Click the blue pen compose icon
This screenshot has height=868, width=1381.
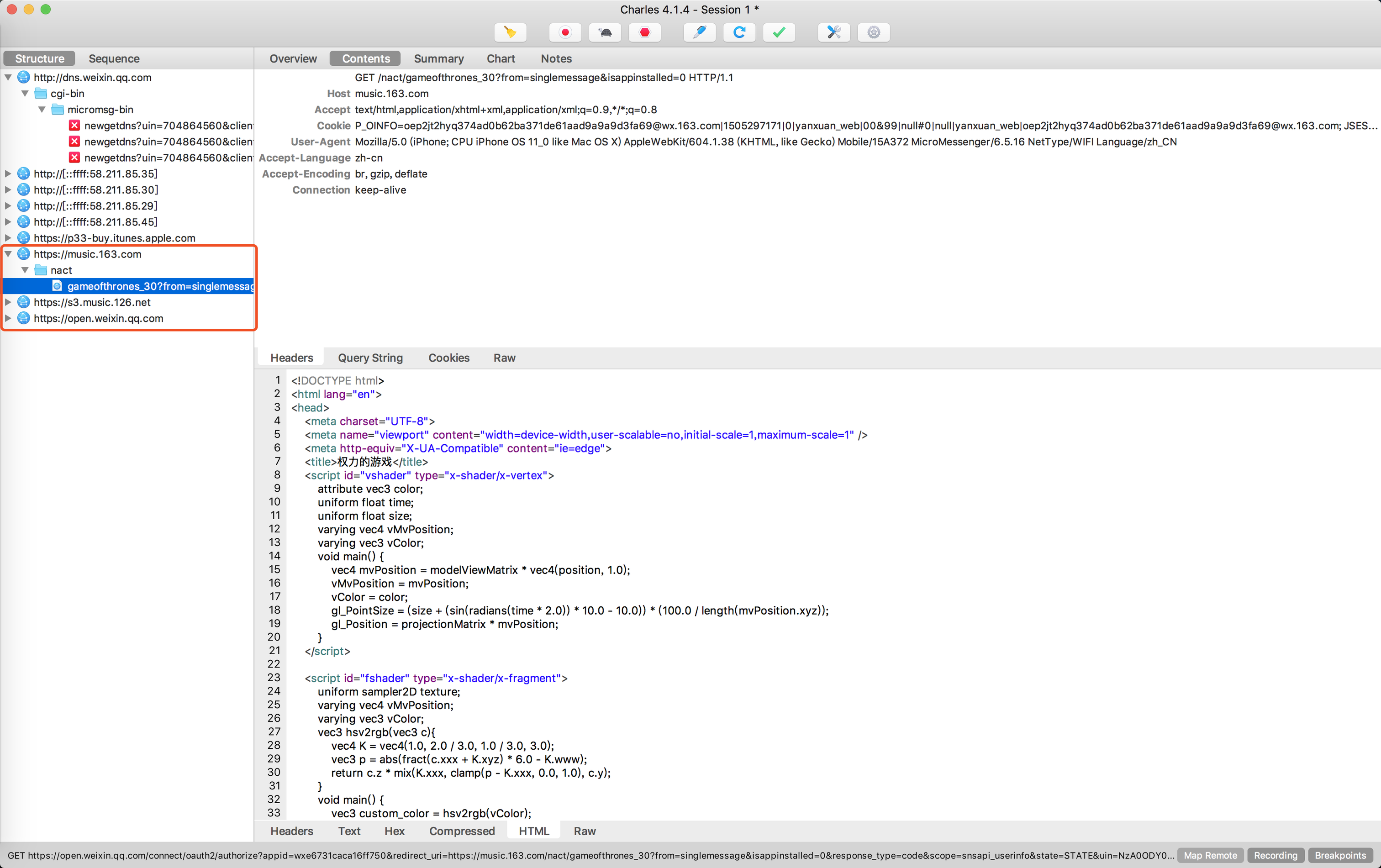pyautogui.click(x=699, y=33)
